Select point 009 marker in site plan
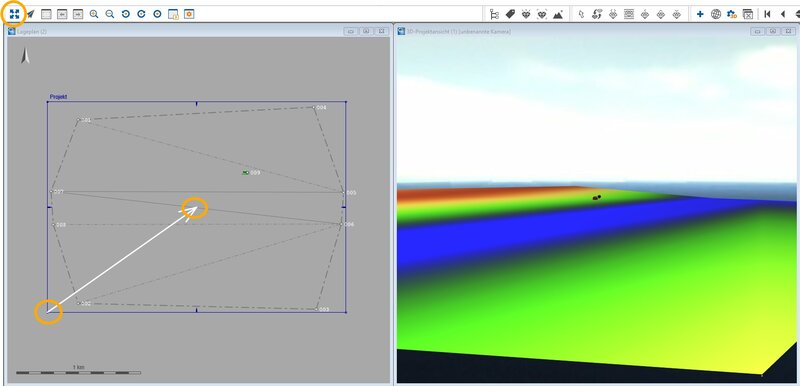 [245, 173]
